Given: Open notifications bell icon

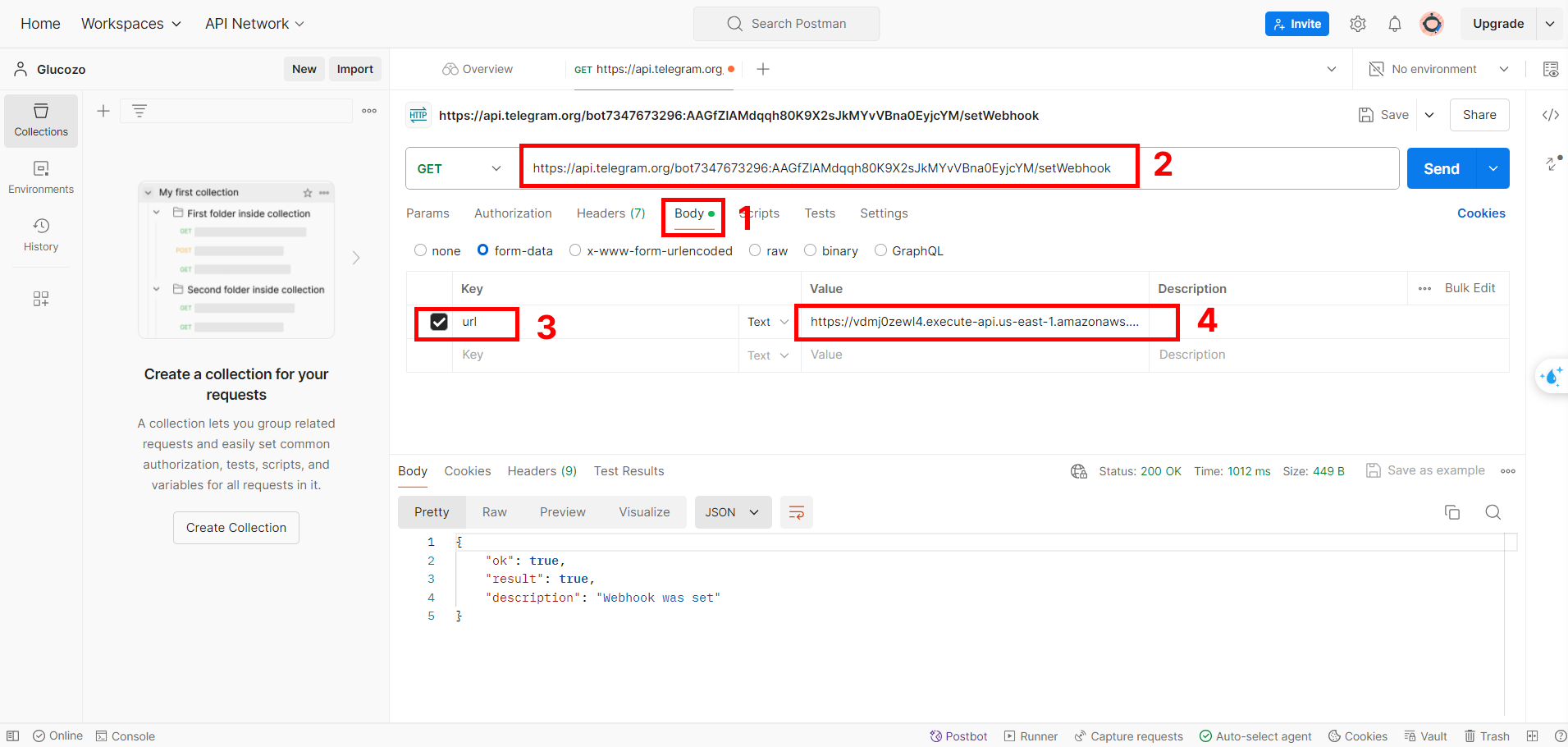Looking at the screenshot, I should click(1395, 24).
